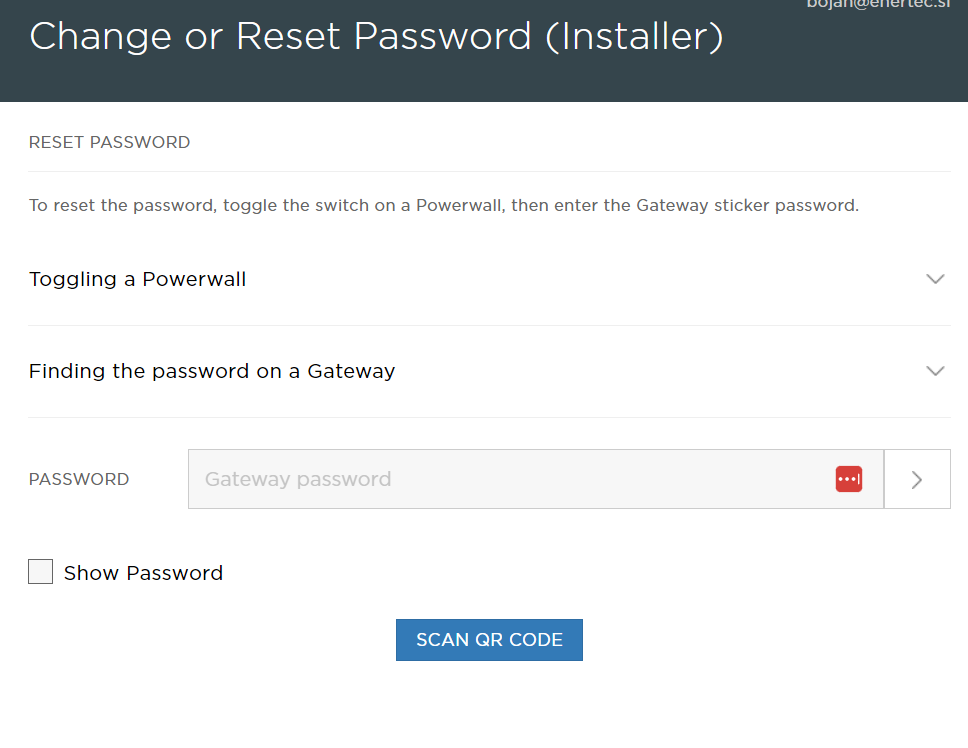The width and height of the screenshot is (968, 748).
Task: Click the Change or Reset Password header title
Action: point(376,36)
